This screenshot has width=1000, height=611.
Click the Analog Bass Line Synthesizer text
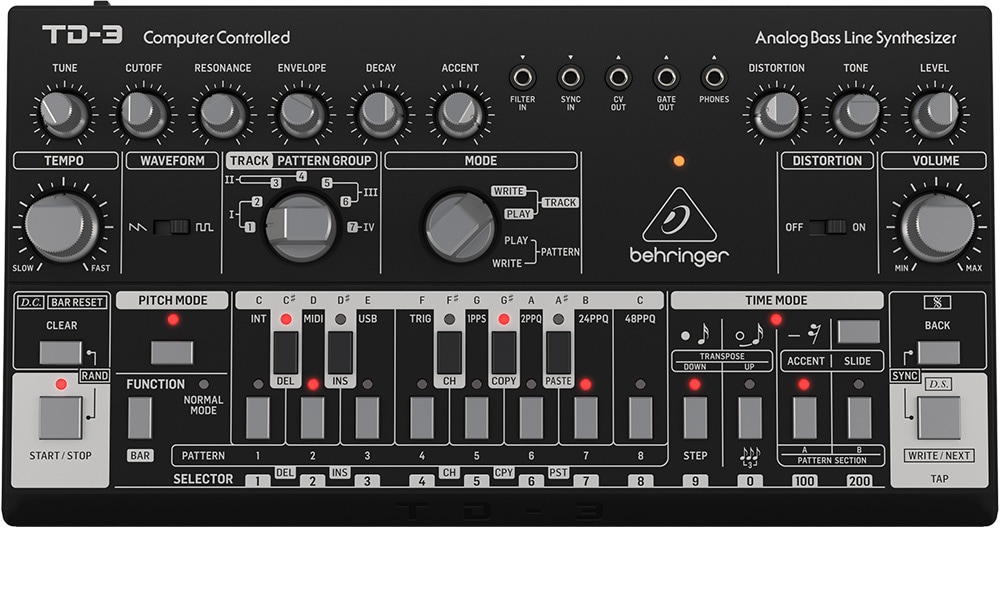tap(855, 38)
